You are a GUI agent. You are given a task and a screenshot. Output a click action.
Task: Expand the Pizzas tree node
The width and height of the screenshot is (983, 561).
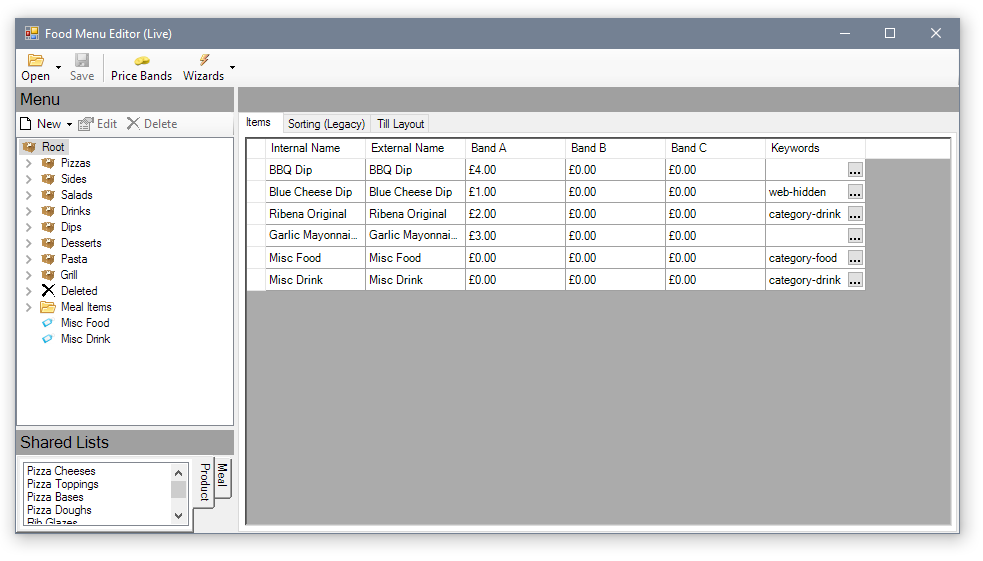[28, 163]
